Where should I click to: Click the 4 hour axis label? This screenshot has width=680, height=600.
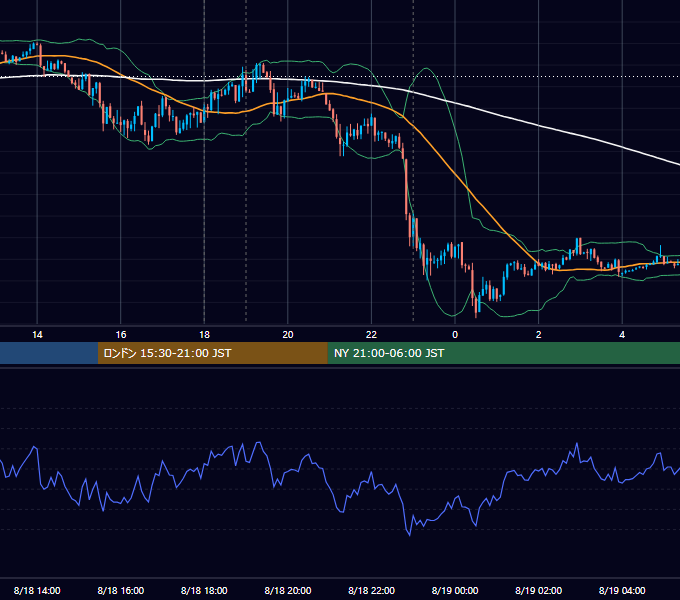coord(622,335)
